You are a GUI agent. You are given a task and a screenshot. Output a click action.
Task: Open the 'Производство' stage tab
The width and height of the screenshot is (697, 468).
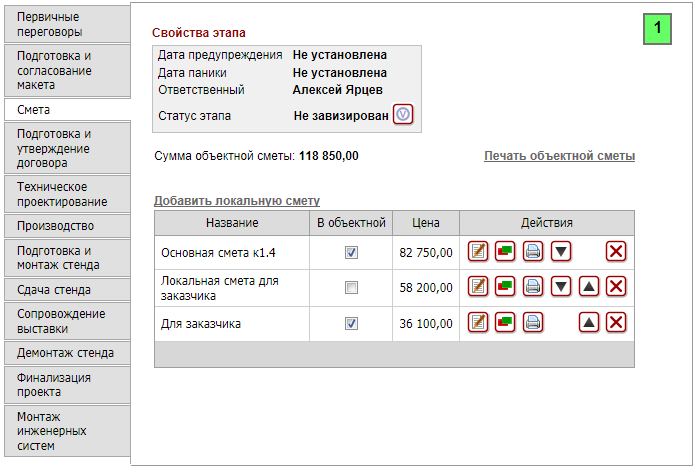click(x=65, y=226)
